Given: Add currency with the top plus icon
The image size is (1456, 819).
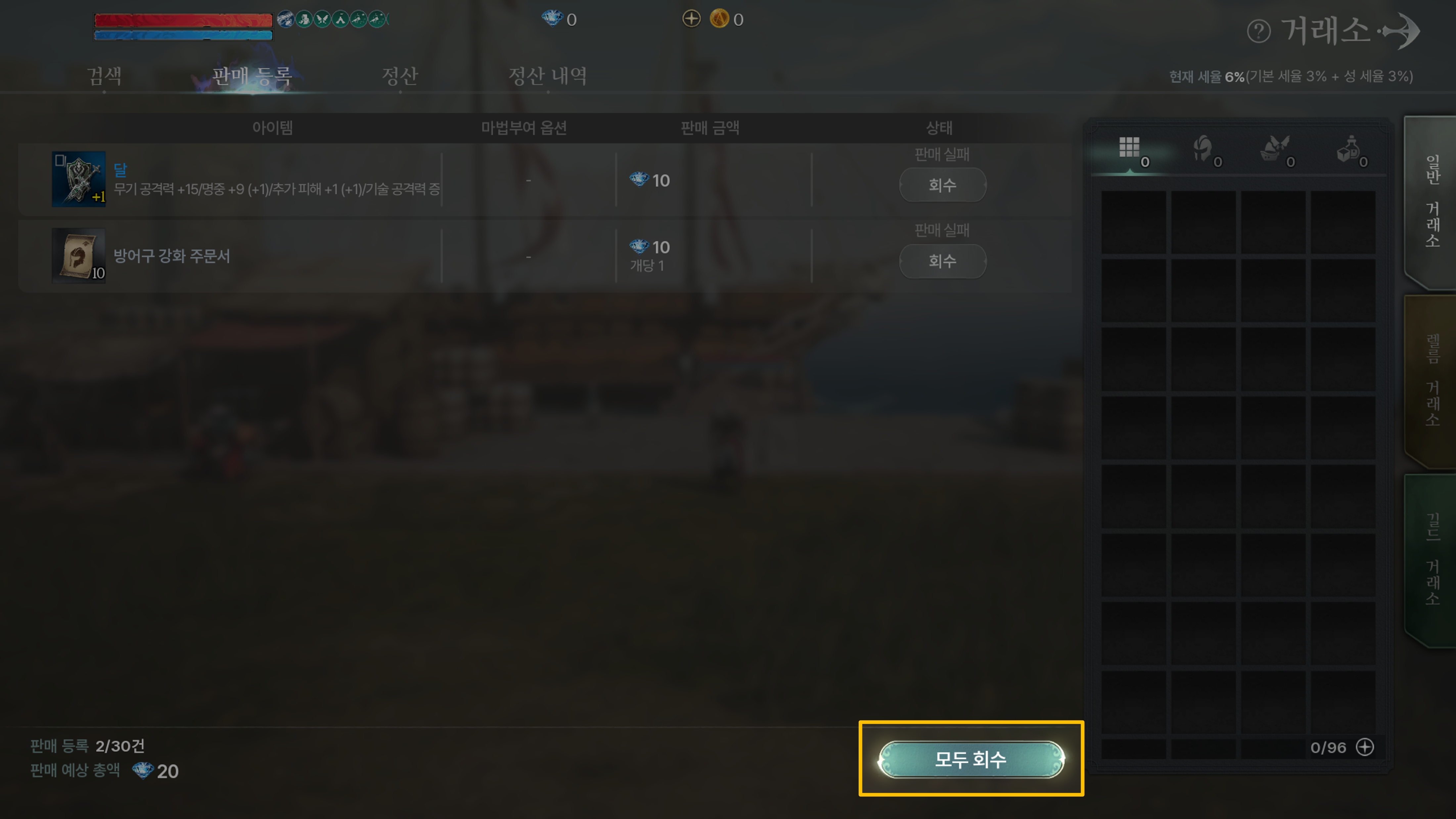Looking at the screenshot, I should 691,19.
